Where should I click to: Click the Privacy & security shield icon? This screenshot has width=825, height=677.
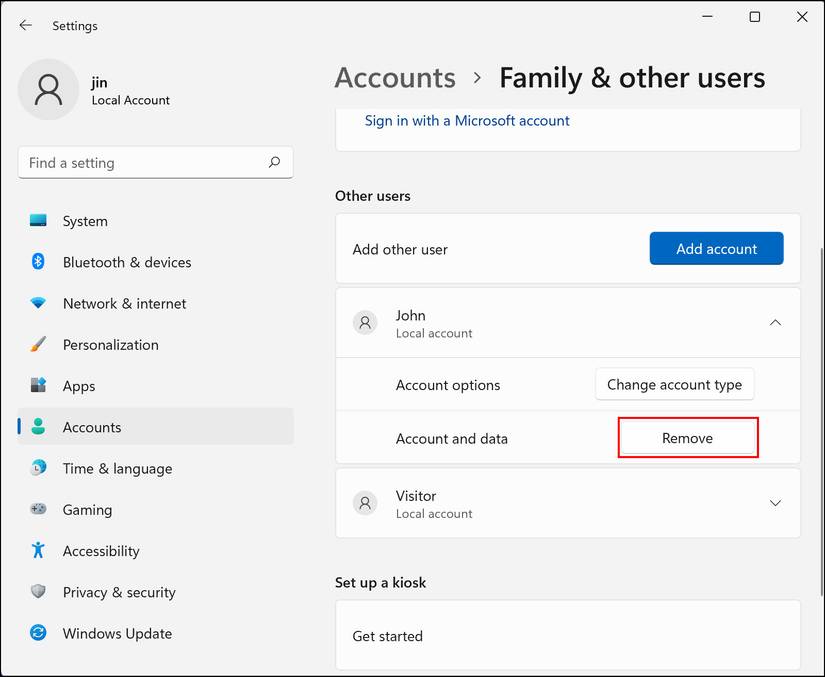click(38, 592)
